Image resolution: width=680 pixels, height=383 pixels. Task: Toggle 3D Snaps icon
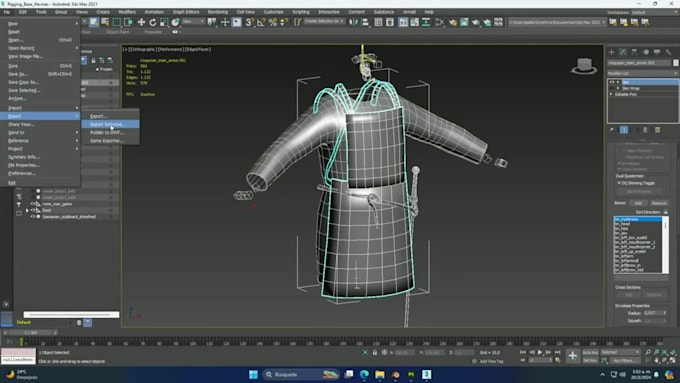pyautogui.click(x=249, y=22)
